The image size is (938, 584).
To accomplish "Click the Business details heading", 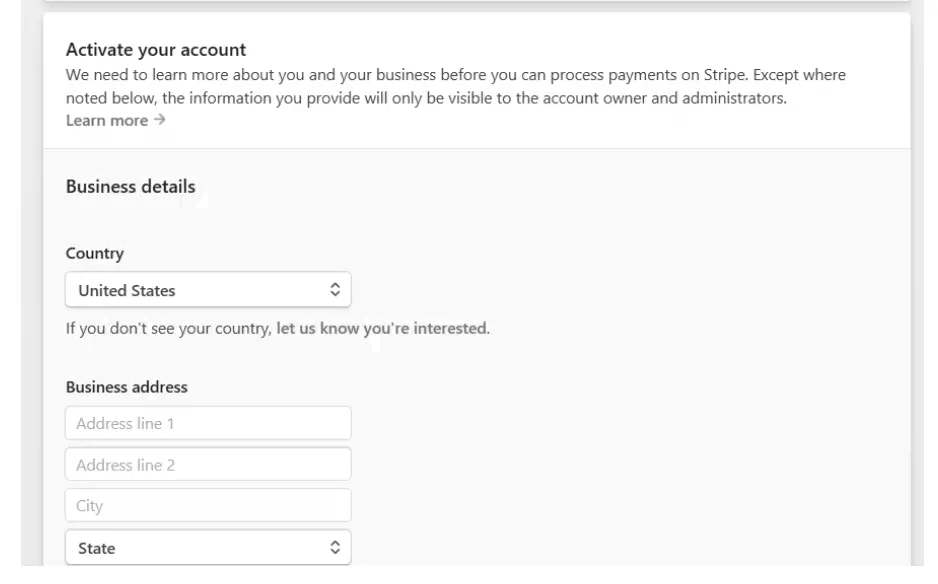I will [x=130, y=187].
